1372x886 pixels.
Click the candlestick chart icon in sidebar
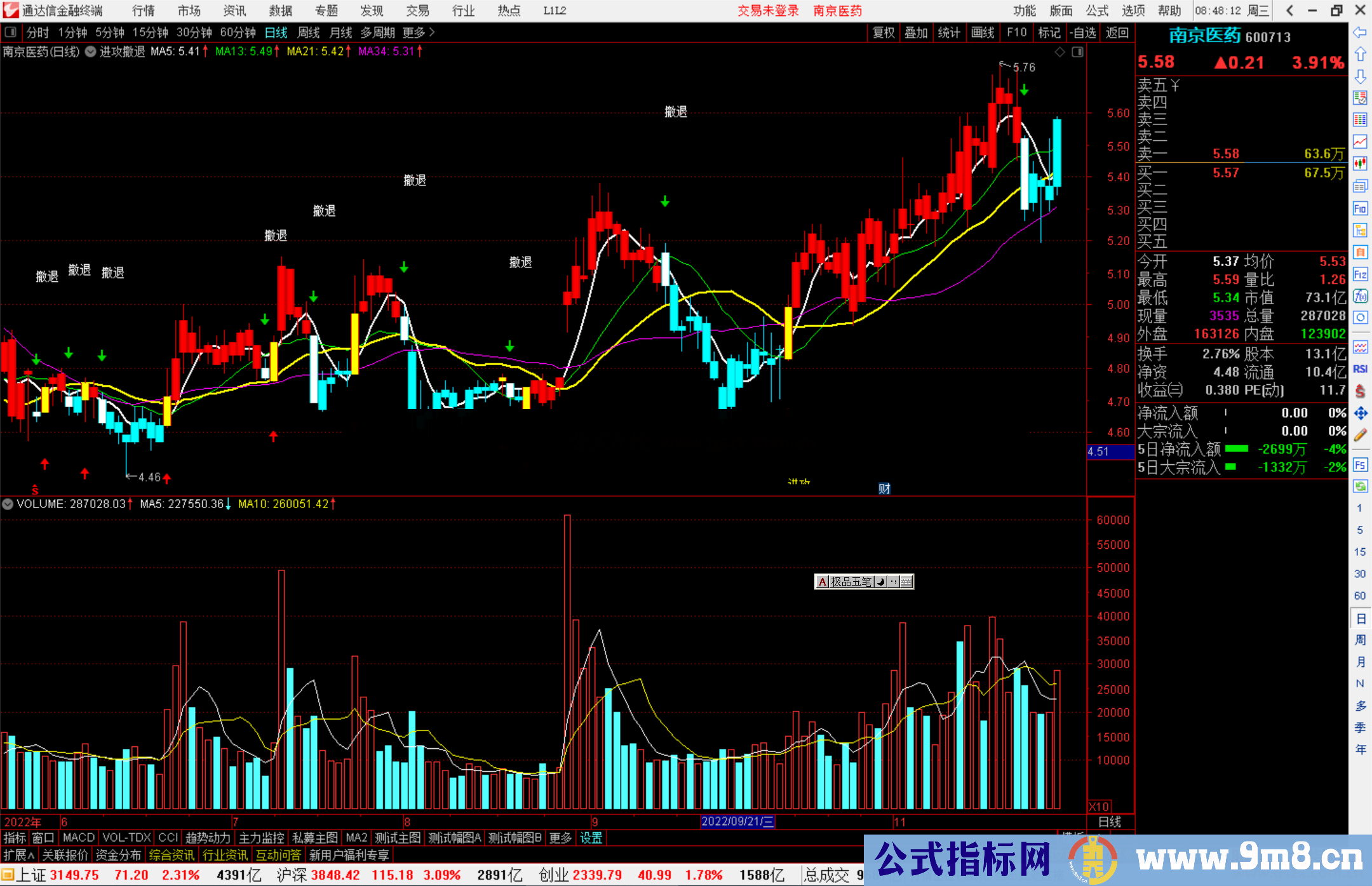point(1360,163)
